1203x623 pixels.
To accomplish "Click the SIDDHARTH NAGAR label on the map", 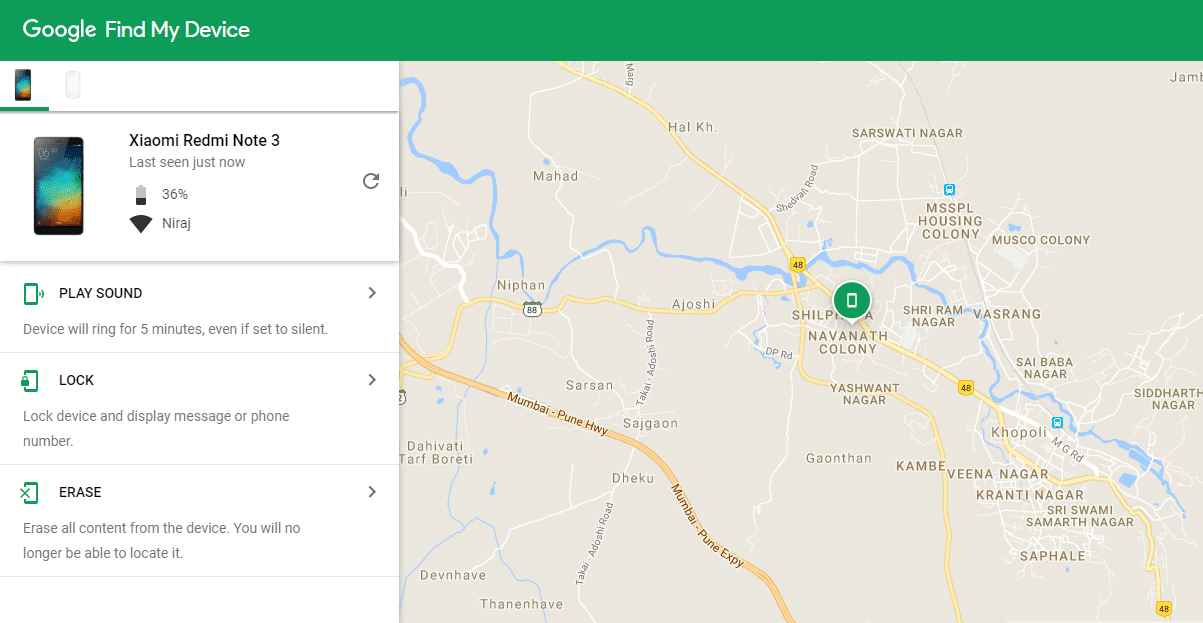I will point(1169,399).
